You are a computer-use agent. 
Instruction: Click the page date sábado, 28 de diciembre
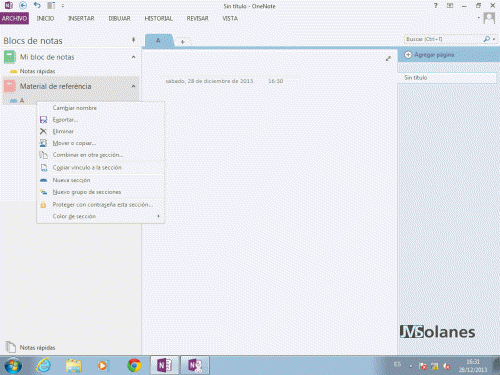[x=209, y=81]
